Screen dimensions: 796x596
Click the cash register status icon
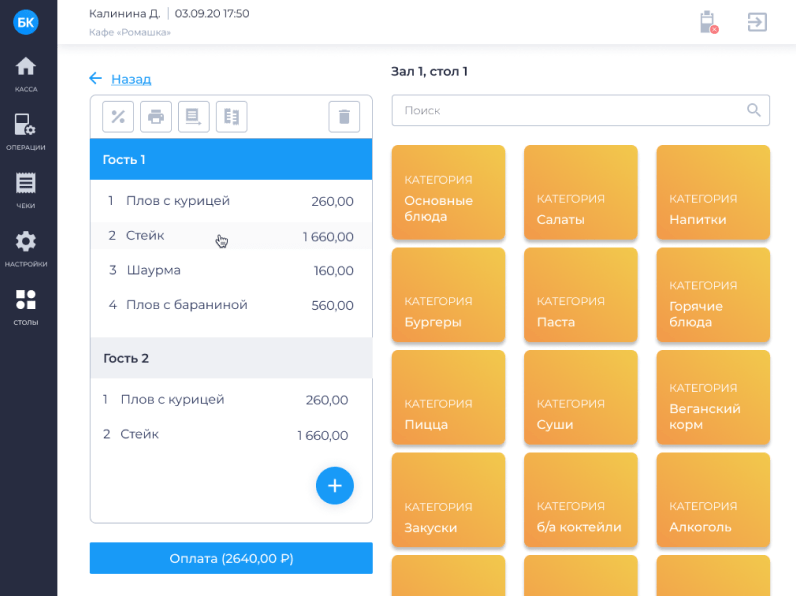tap(708, 22)
